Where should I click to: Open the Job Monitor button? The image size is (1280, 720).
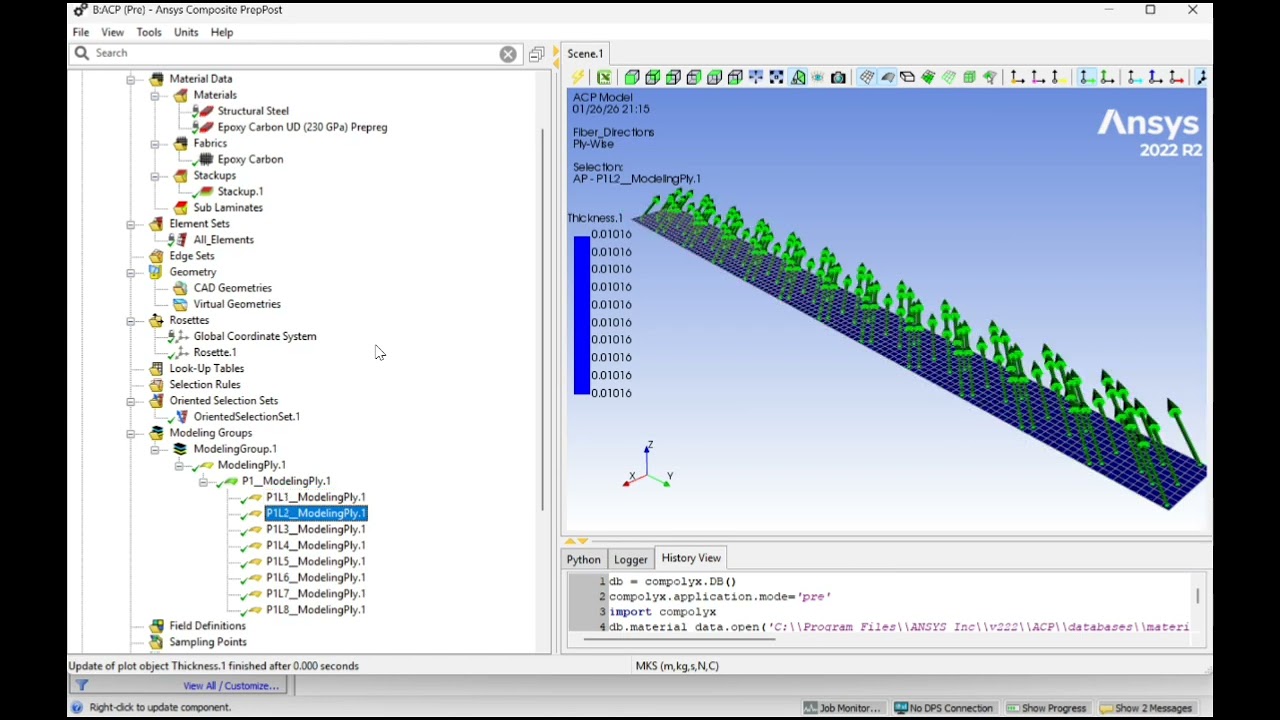tap(842, 707)
